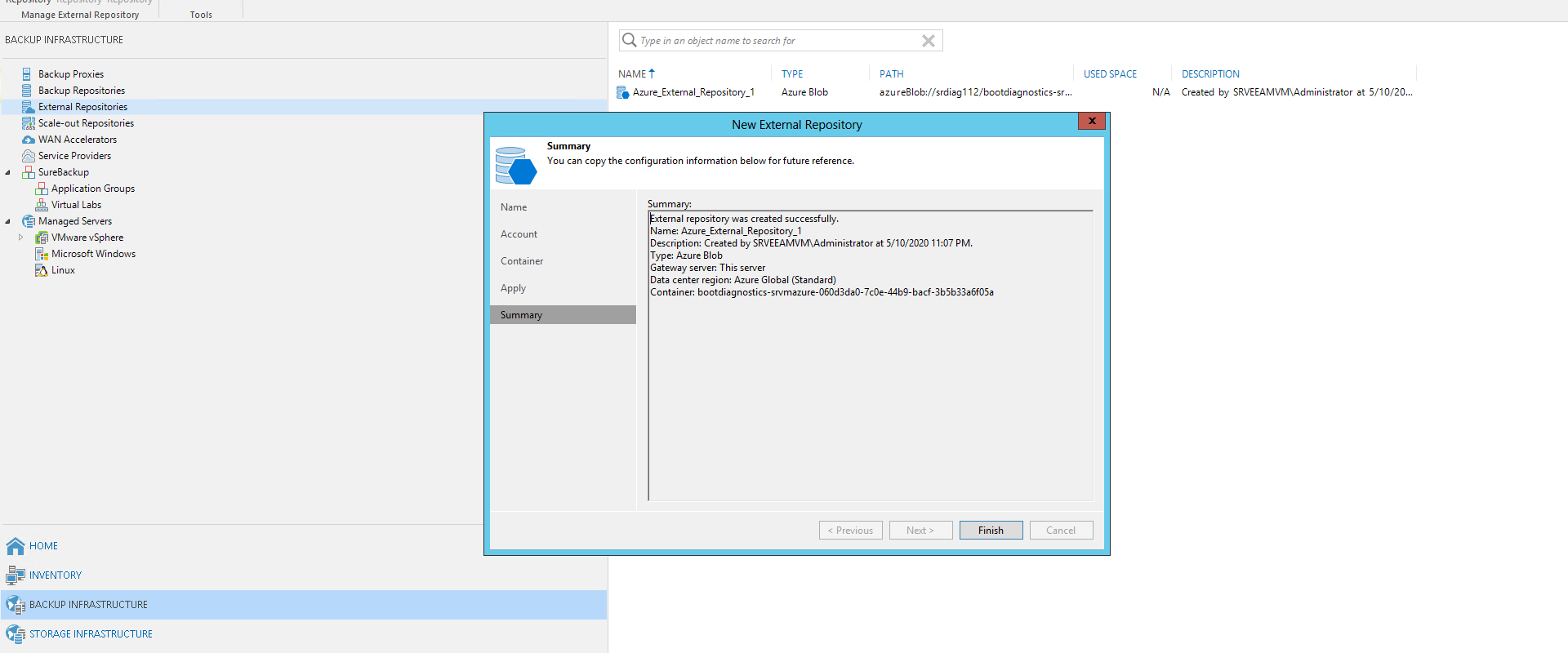Select the Linux tree item
The image size is (1568, 653).
click(63, 270)
